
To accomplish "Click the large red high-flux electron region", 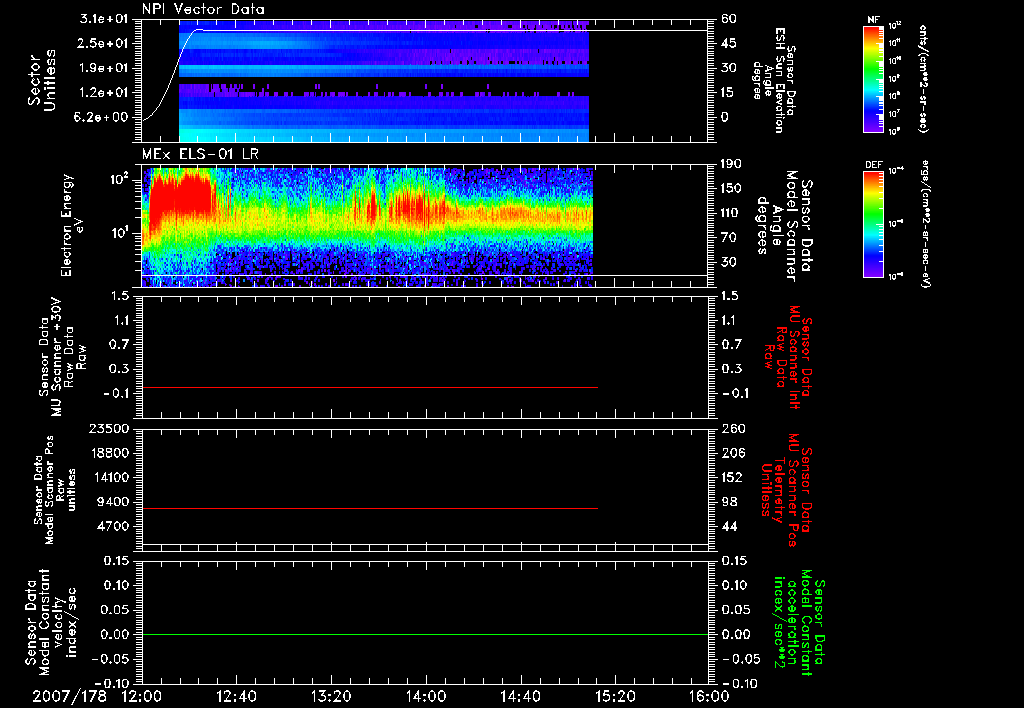I will 182,194.
